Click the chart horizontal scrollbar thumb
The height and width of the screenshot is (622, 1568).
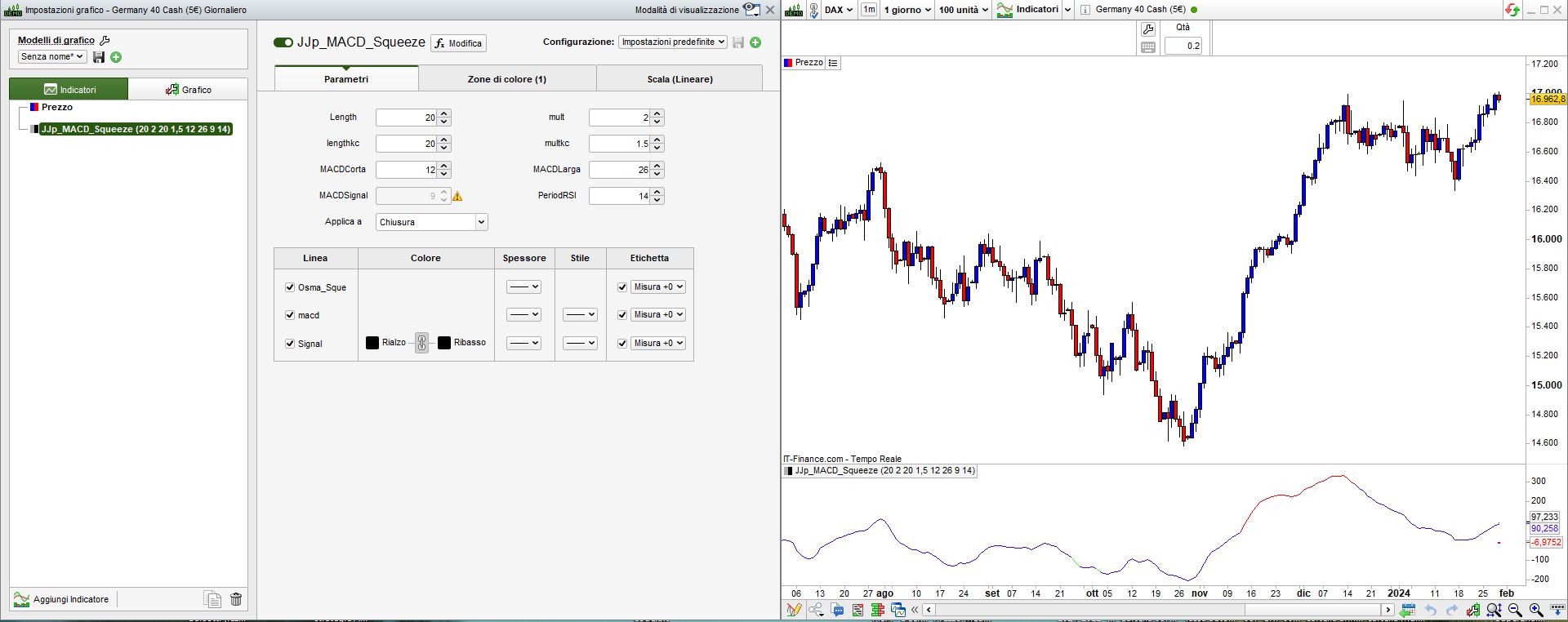1312,610
